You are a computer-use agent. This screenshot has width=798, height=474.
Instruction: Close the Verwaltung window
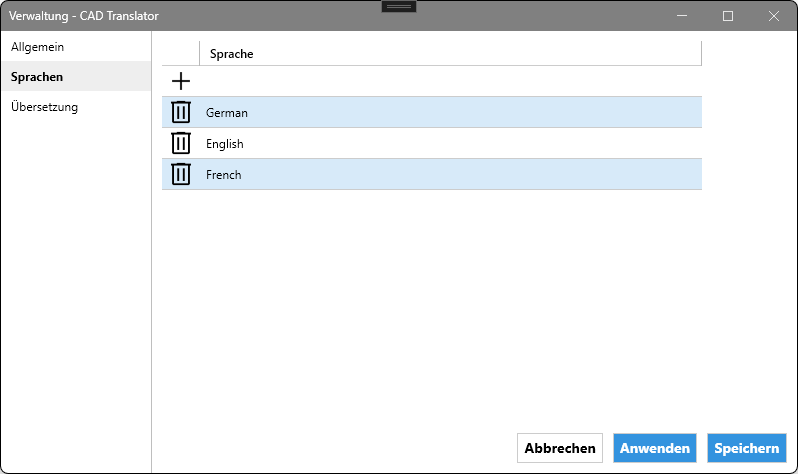point(774,16)
